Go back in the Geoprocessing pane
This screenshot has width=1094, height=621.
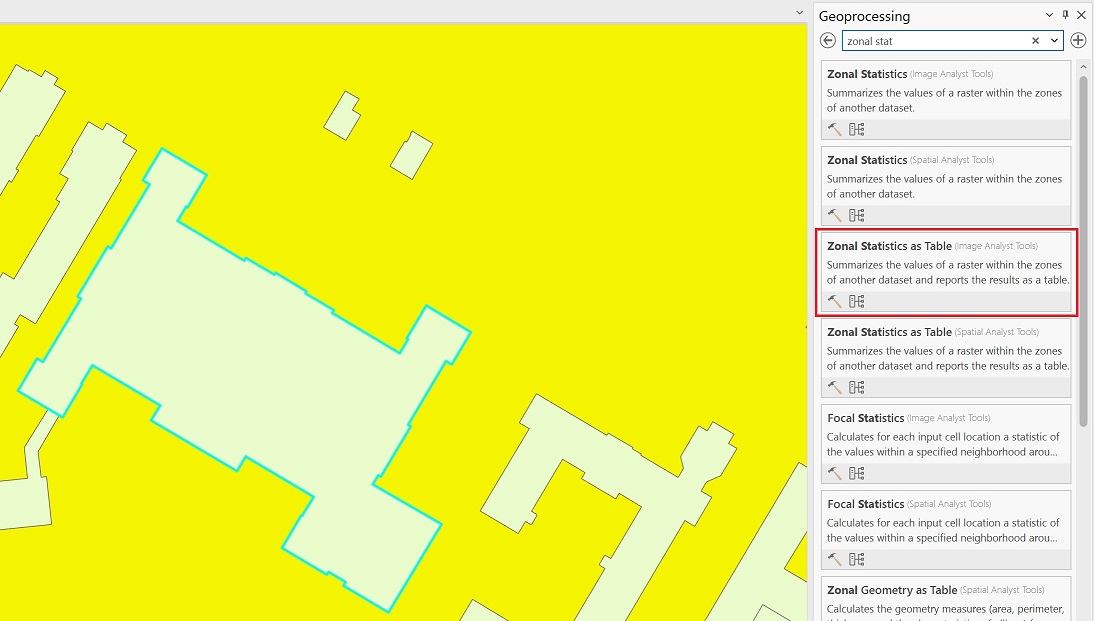click(x=828, y=41)
